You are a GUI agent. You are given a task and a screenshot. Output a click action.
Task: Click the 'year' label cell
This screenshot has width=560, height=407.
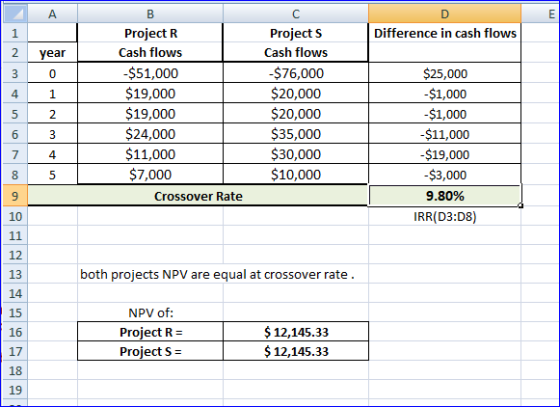(52, 52)
